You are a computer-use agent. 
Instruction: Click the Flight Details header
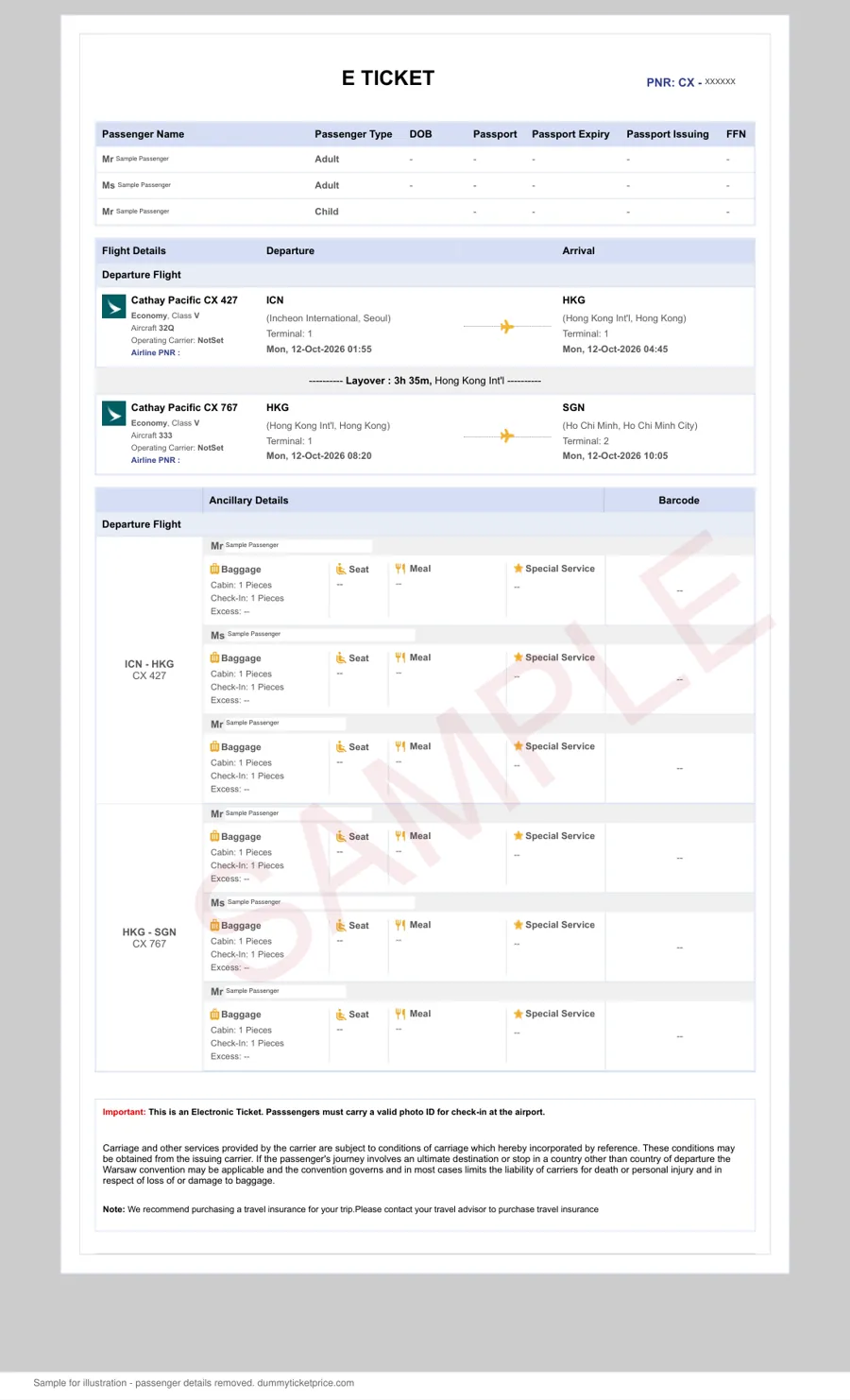pyautogui.click(x=134, y=251)
